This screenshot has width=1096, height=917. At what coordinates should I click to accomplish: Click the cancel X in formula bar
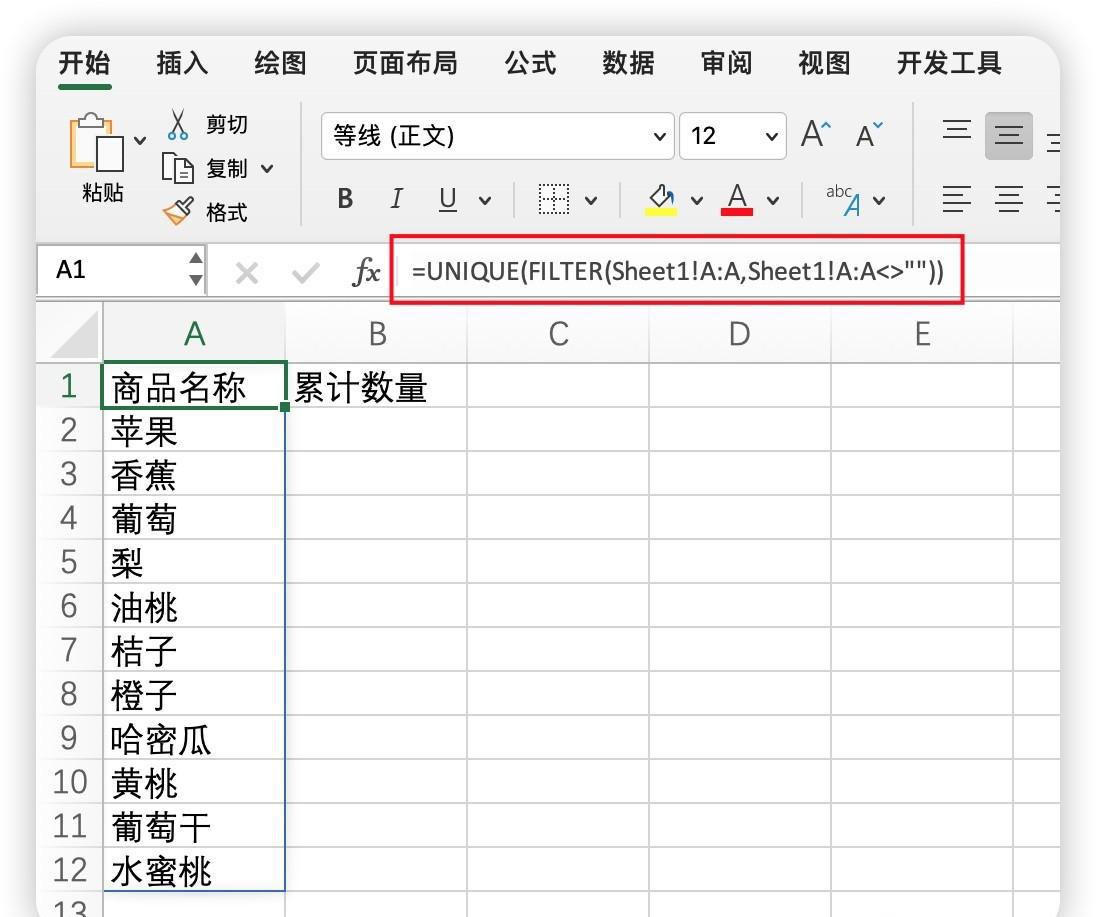[247, 273]
